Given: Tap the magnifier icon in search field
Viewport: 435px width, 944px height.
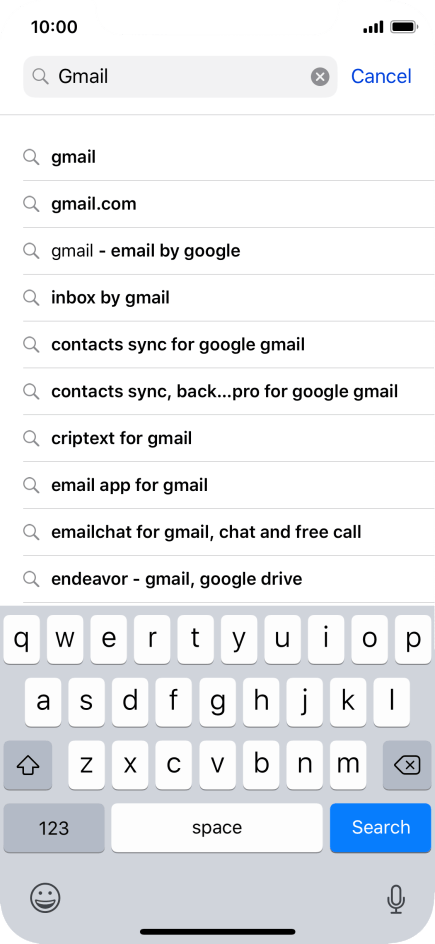Looking at the screenshot, I should pos(40,76).
